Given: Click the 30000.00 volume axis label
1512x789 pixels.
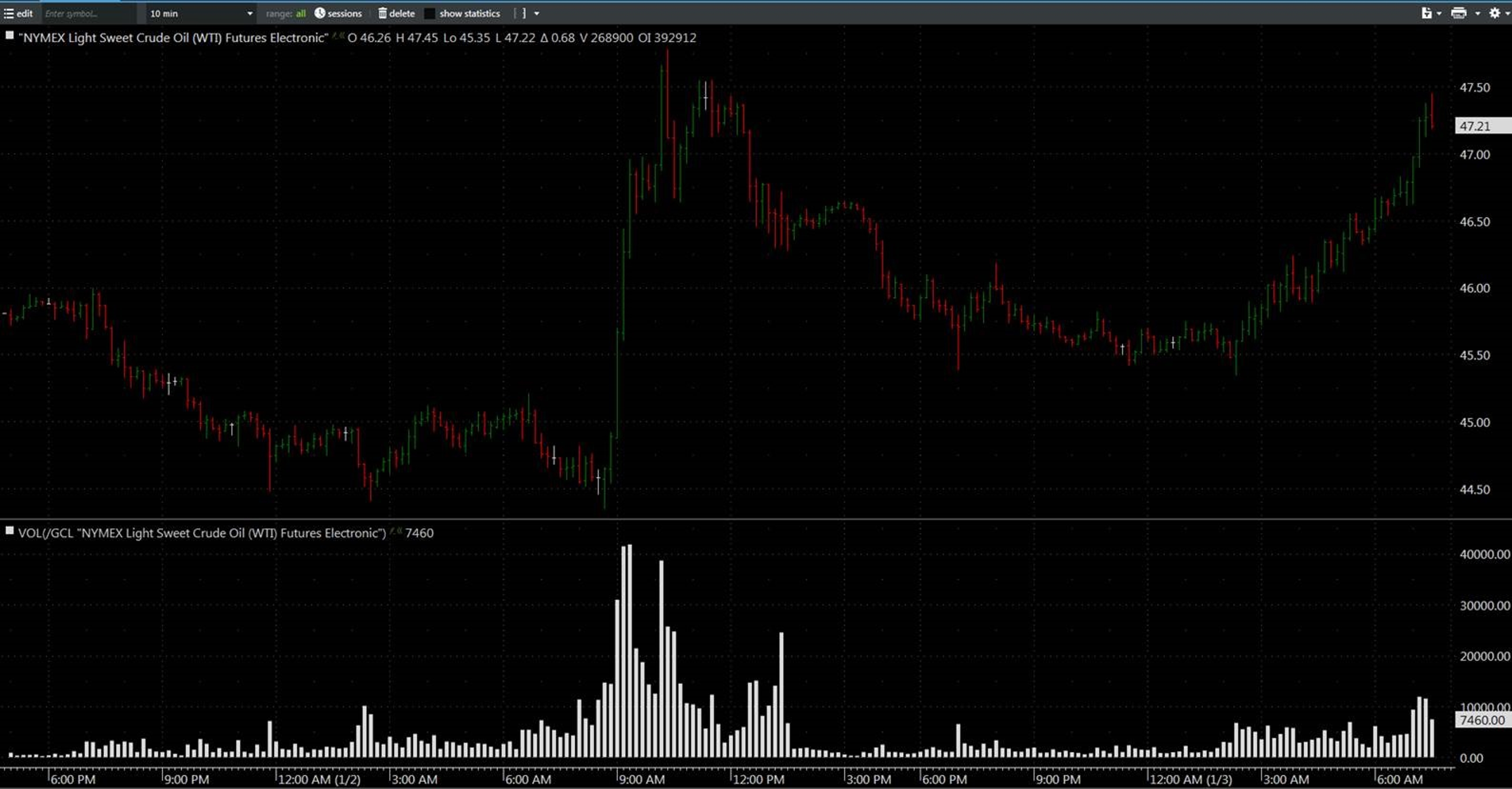Looking at the screenshot, I should (x=1484, y=605).
